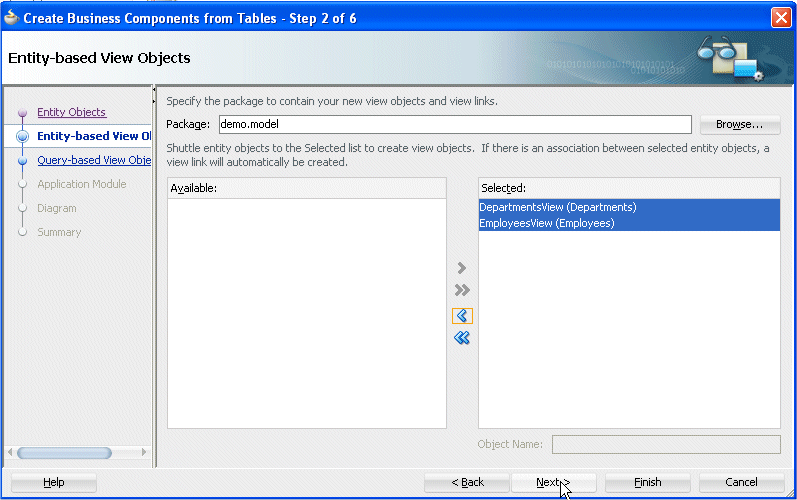
Task: Click the Object Name field
Action: pos(666,444)
